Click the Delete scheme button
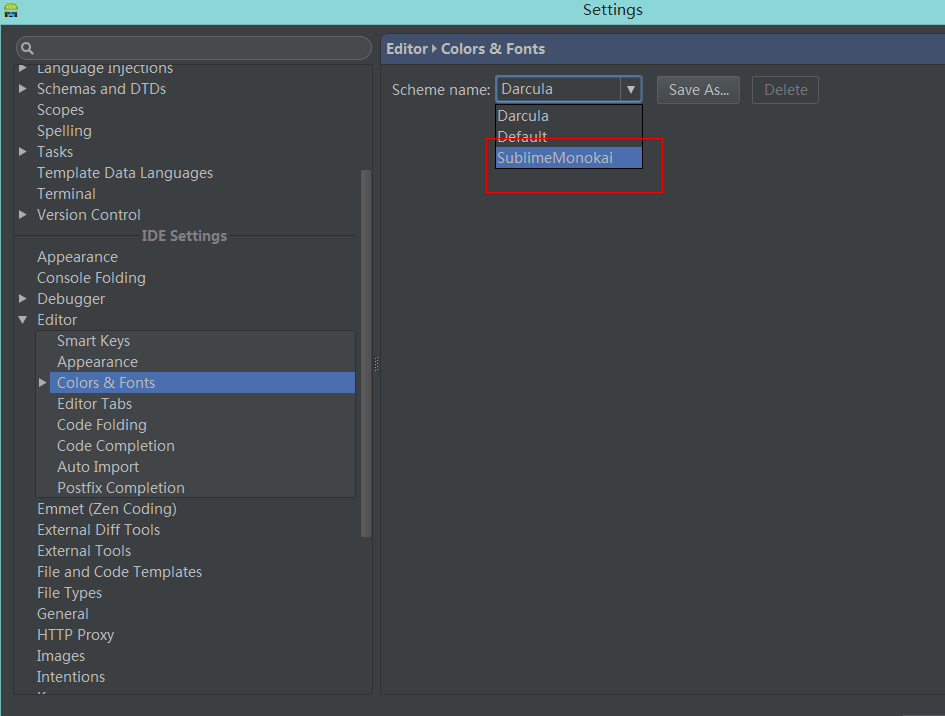Viewport: 945px width, 716px height. pyautogui.click(x=785, y=89)
